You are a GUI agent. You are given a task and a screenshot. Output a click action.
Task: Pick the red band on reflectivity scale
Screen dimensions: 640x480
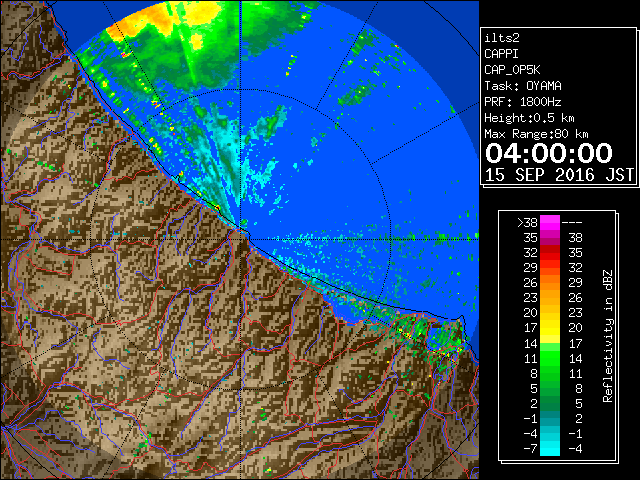[550, 253]
